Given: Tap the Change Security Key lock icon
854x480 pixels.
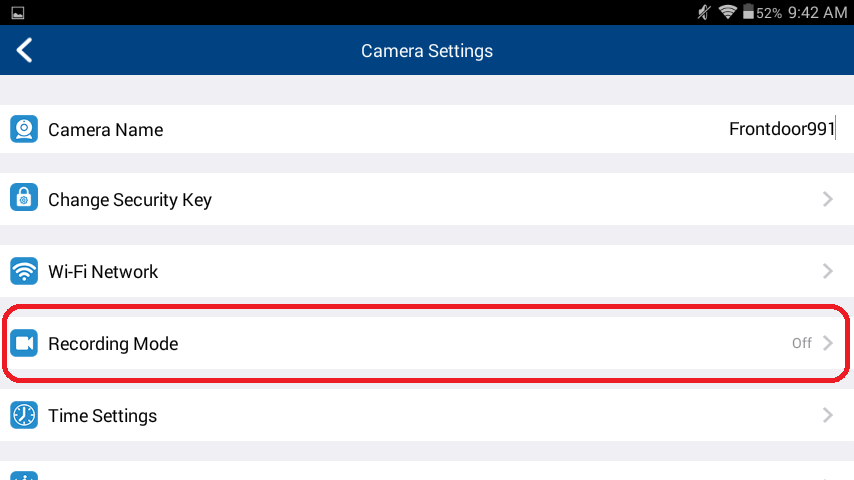Looking at the screenshot, I should coord(24,197).
